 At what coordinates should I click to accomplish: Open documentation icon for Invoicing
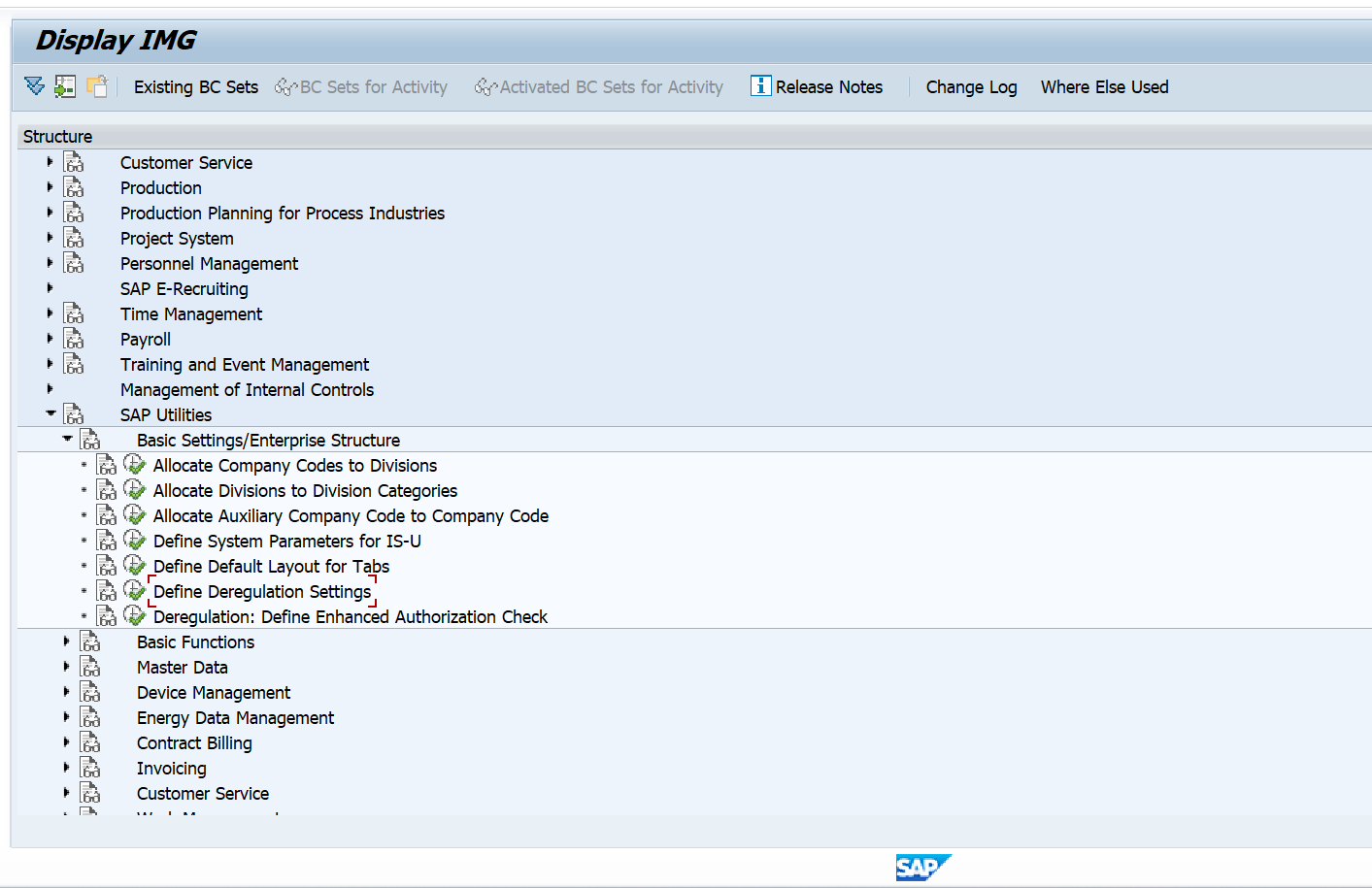coord(90,768)
